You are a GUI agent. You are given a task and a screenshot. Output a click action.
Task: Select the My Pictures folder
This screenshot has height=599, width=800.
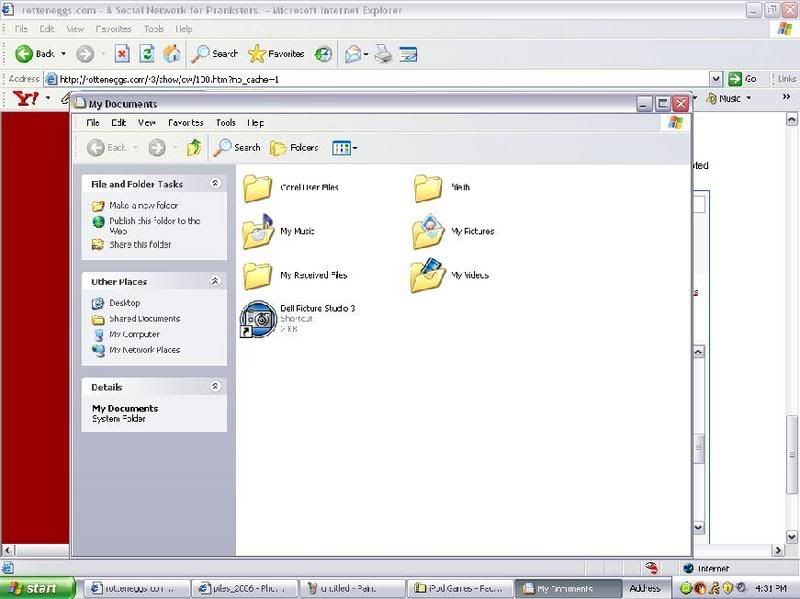[454, 232]
